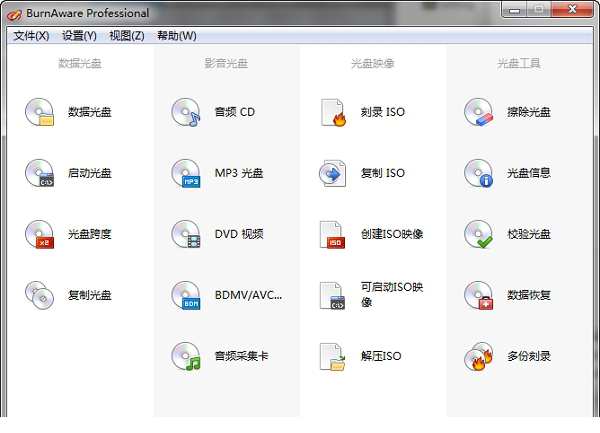Click the 多份刻录 burning discs icon
600x433 pixels.
tap(479, 356)
